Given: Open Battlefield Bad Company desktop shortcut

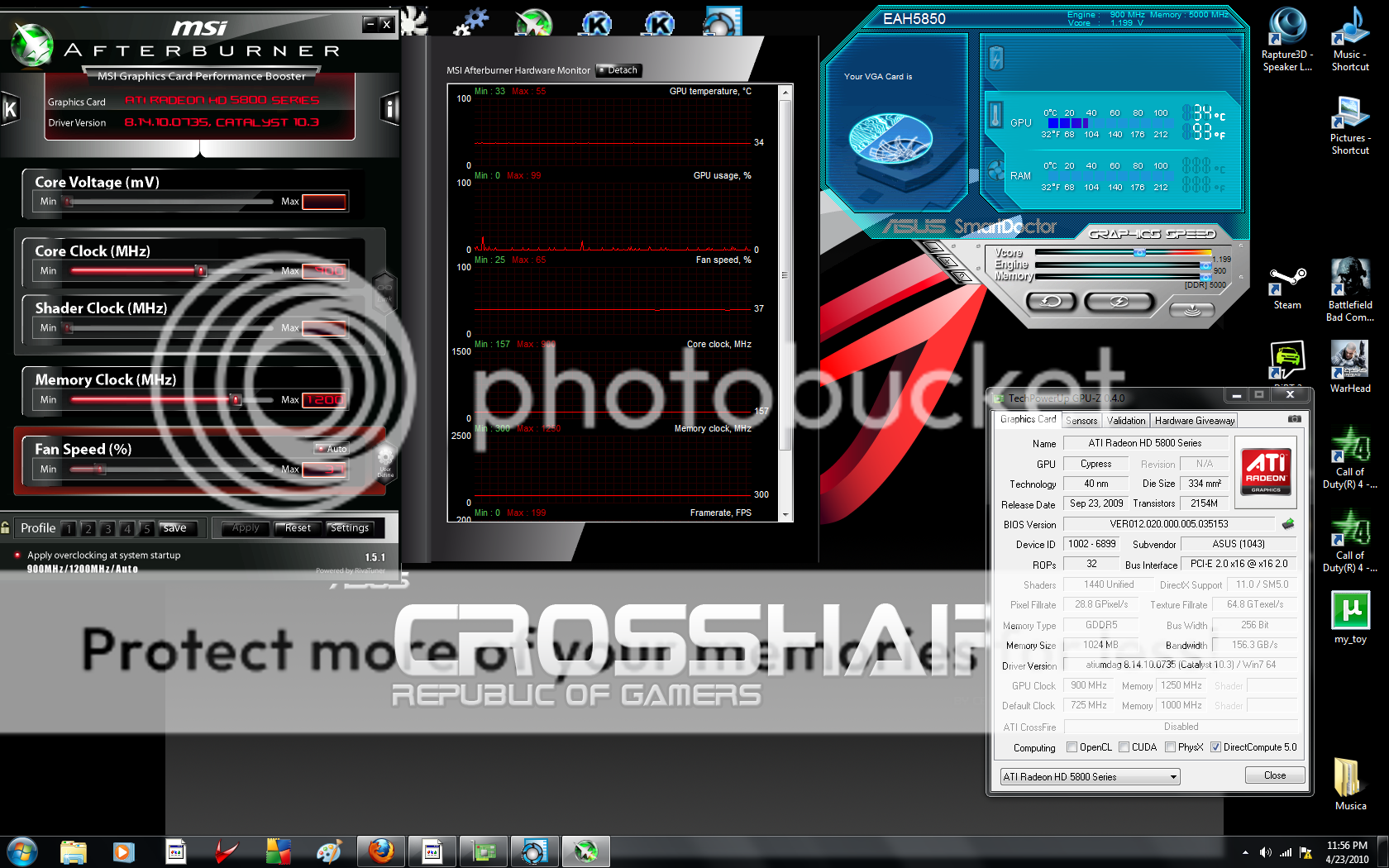Looking at the screenshot, I should point(1350,289).
